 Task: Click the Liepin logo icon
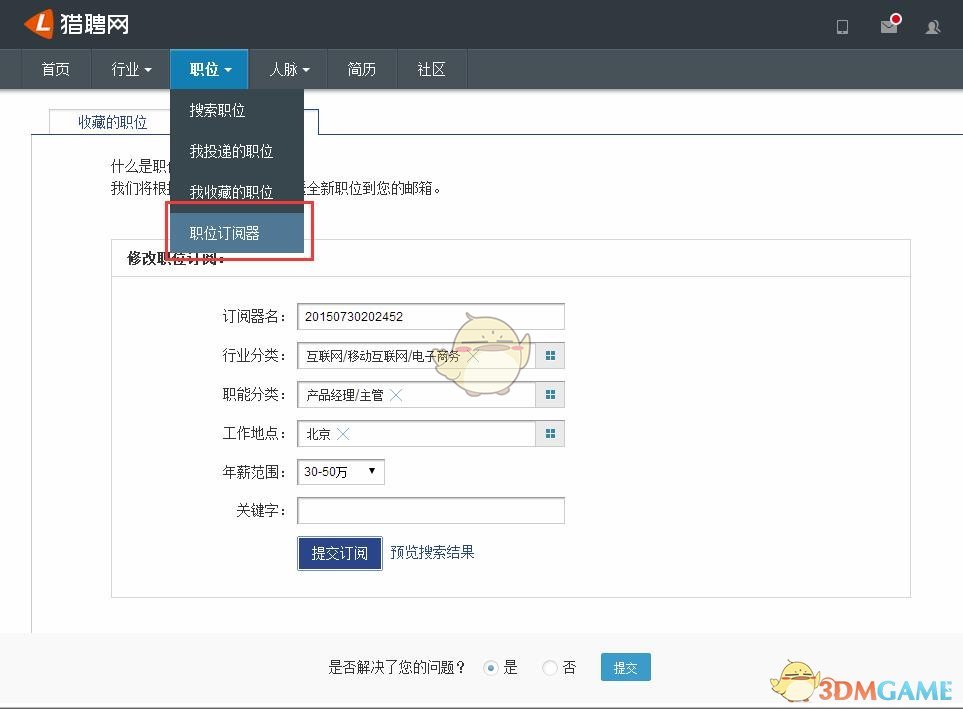pos(39,24)
